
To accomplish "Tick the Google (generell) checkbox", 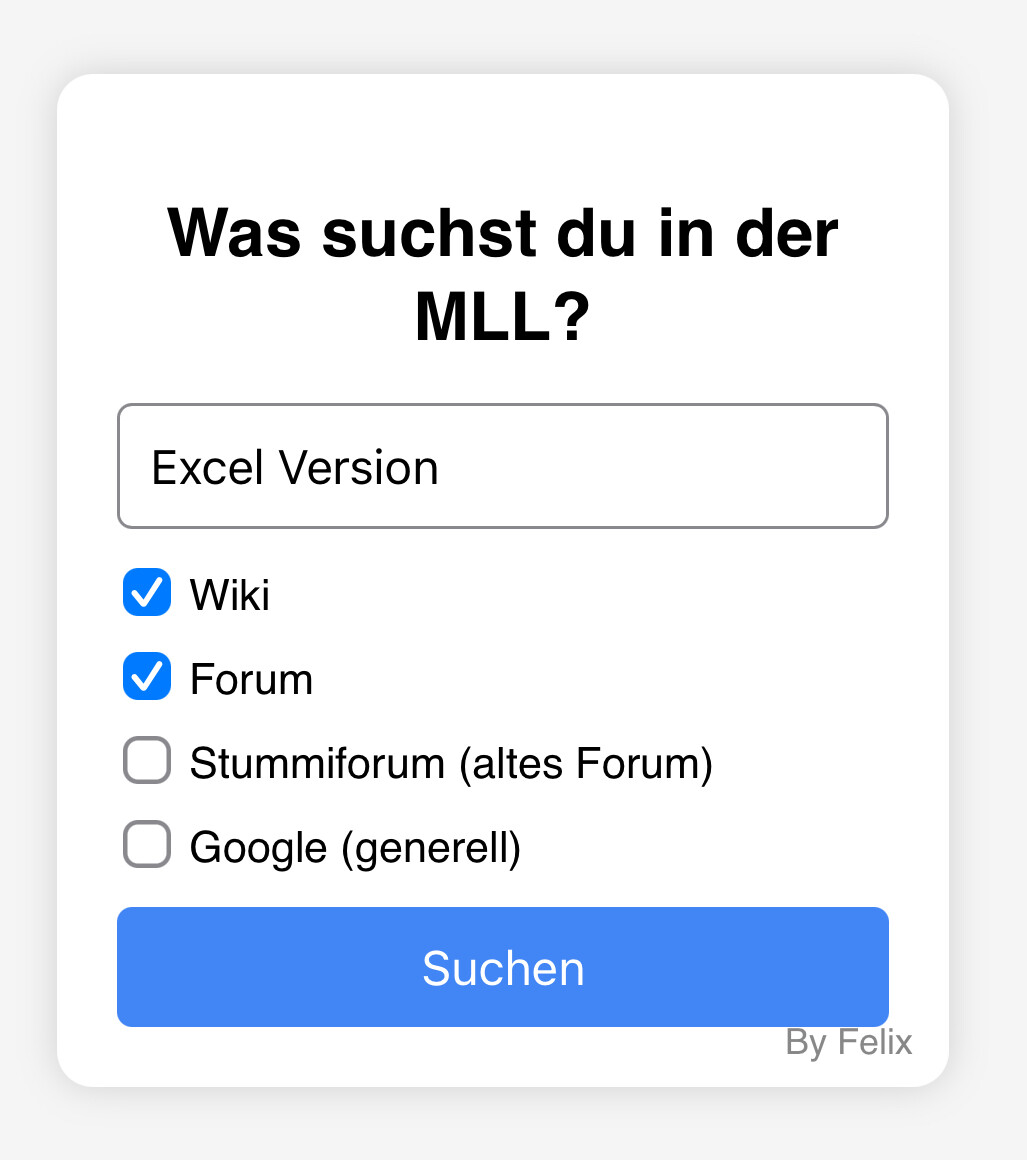I will tap(147, 844).
